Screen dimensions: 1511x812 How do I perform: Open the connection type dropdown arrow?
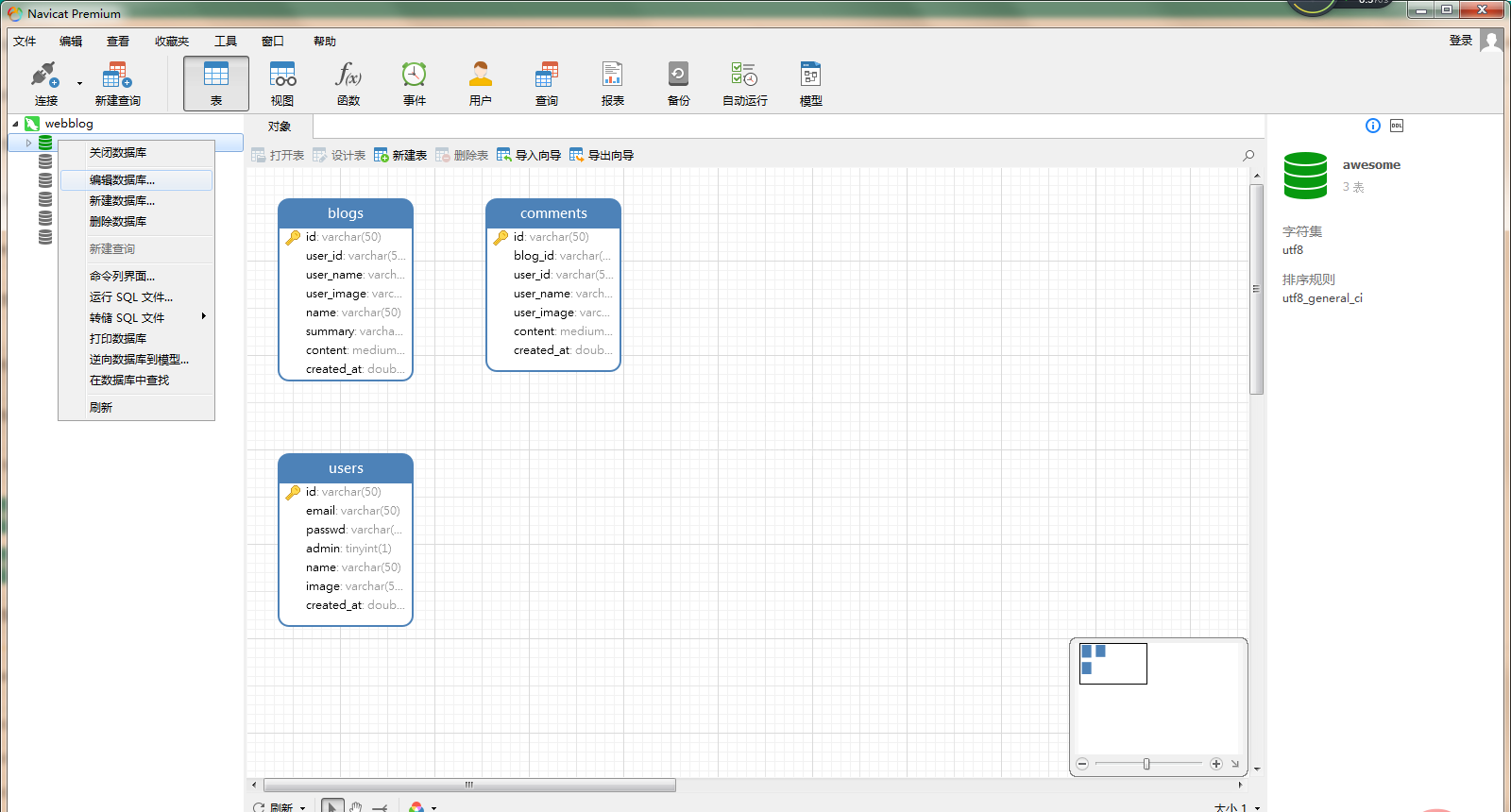point(79,84)
